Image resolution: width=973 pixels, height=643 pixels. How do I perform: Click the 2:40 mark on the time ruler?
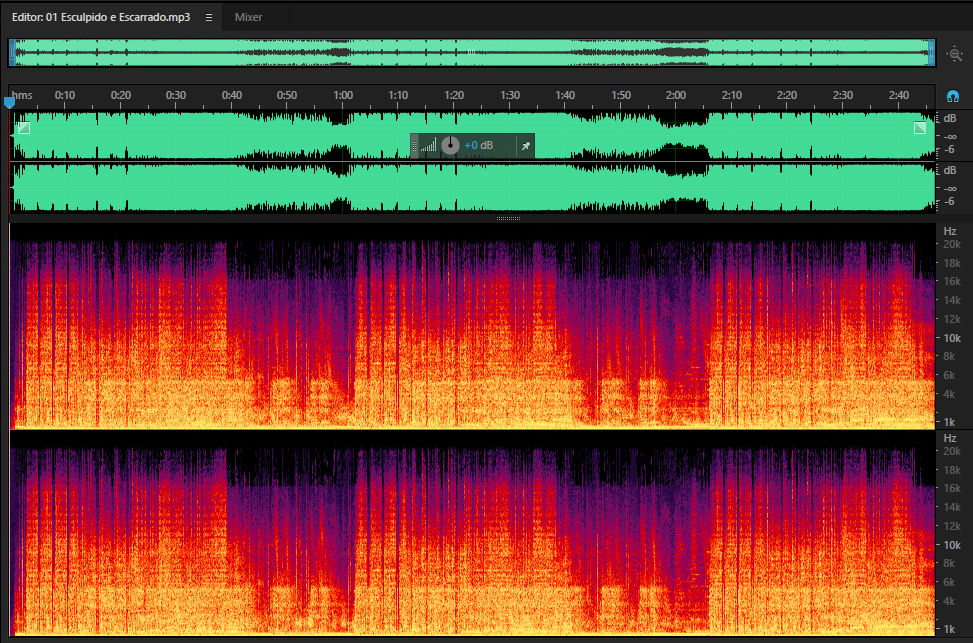tap(899, 96)
